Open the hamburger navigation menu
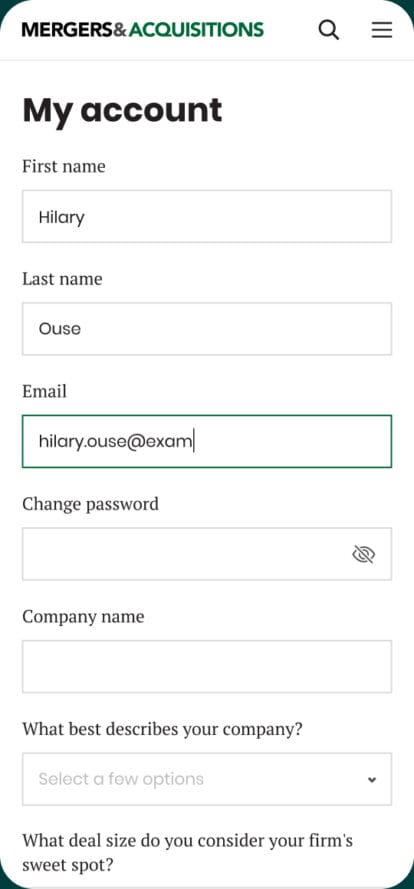414x889 pixels. pos(382,29)
